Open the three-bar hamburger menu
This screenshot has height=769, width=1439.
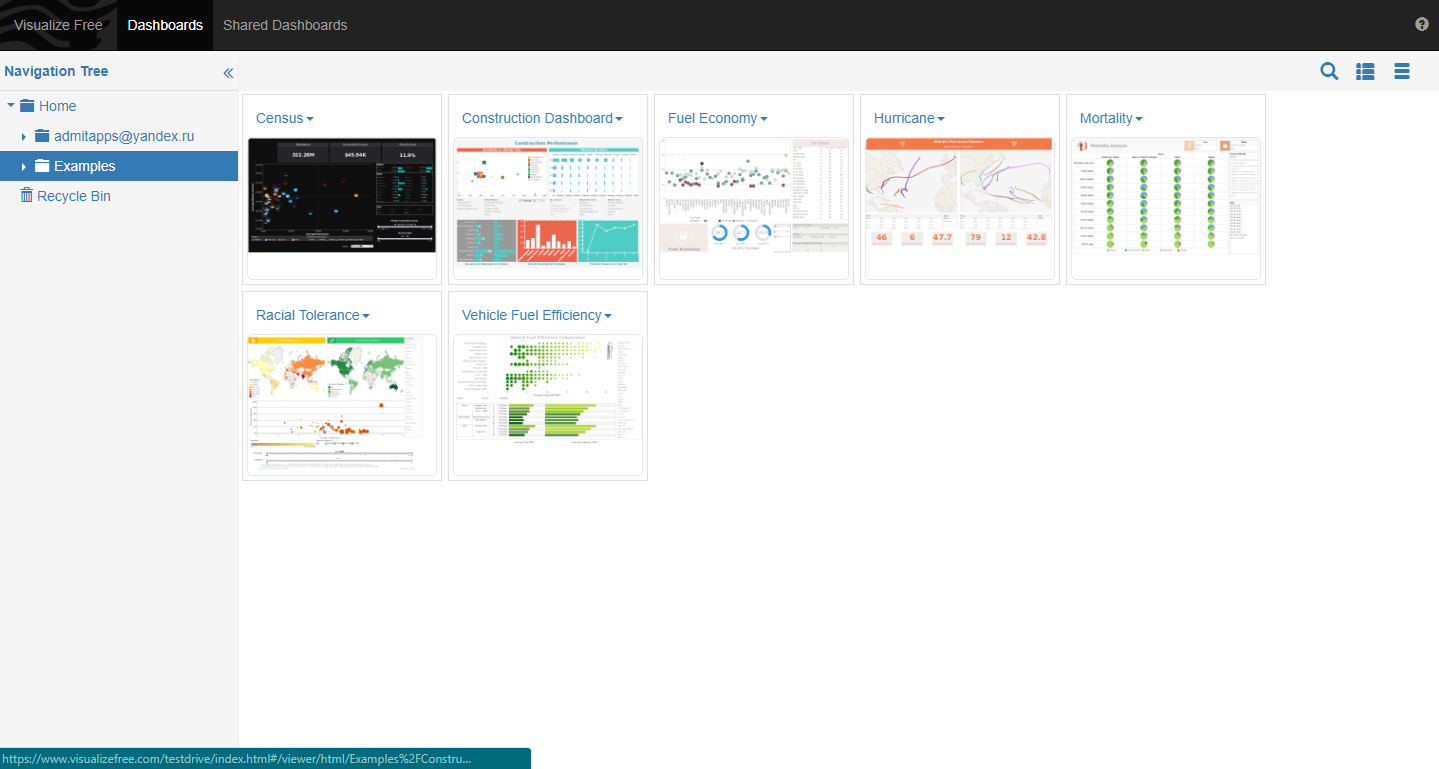pyautogui.click(x=1402, y=71)
